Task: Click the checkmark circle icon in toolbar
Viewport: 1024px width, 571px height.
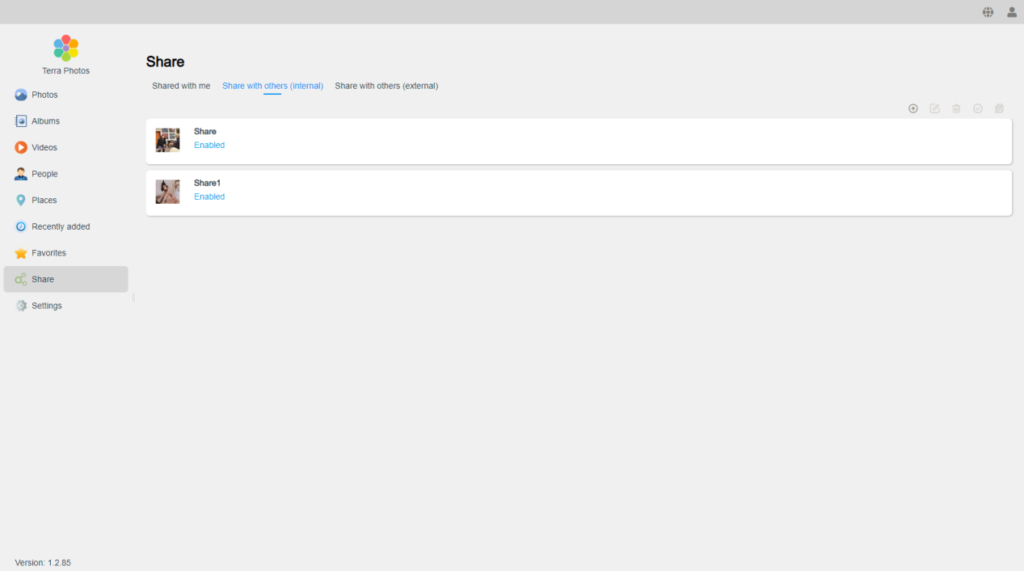Action: pos(978,108)
